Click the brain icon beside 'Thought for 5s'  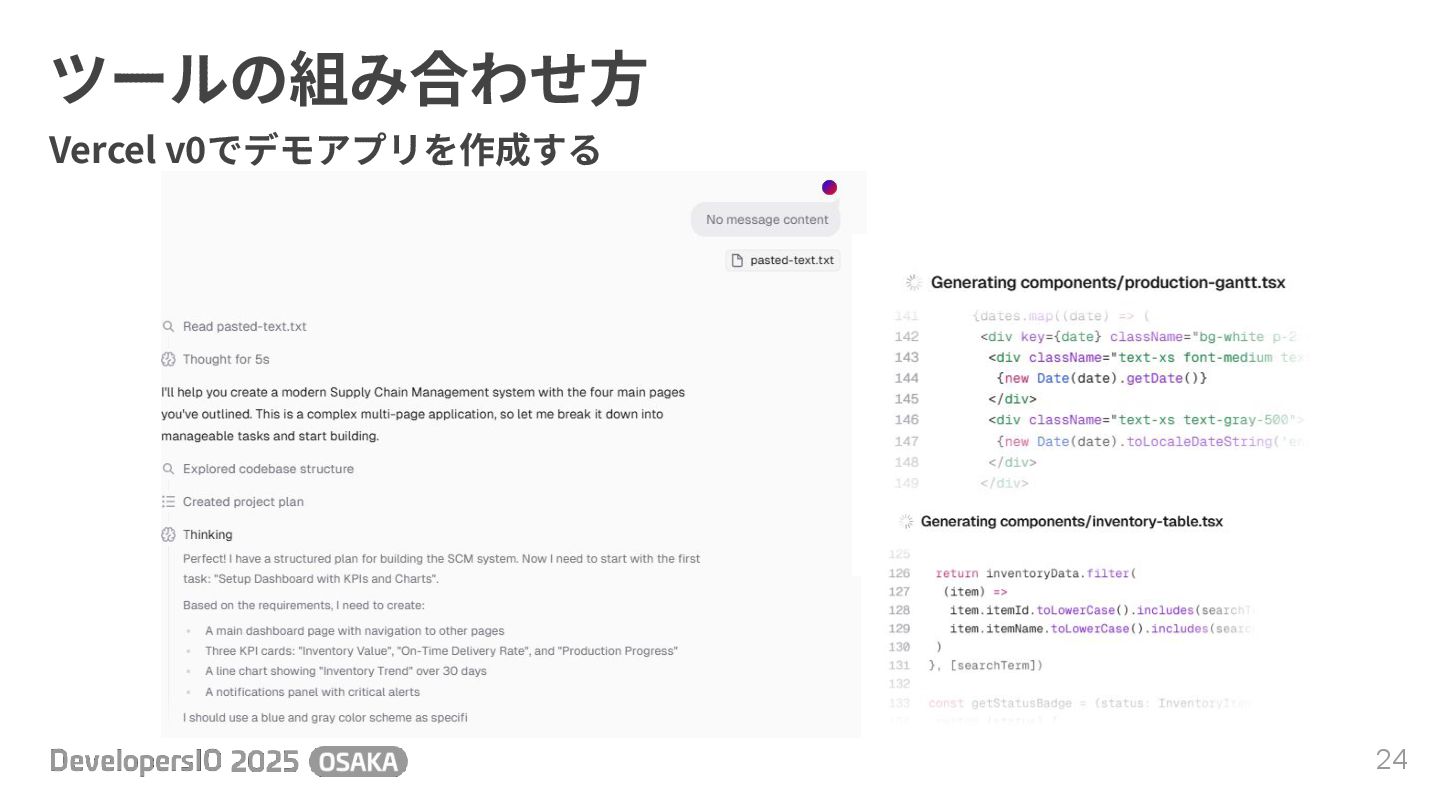click(168, 359)
